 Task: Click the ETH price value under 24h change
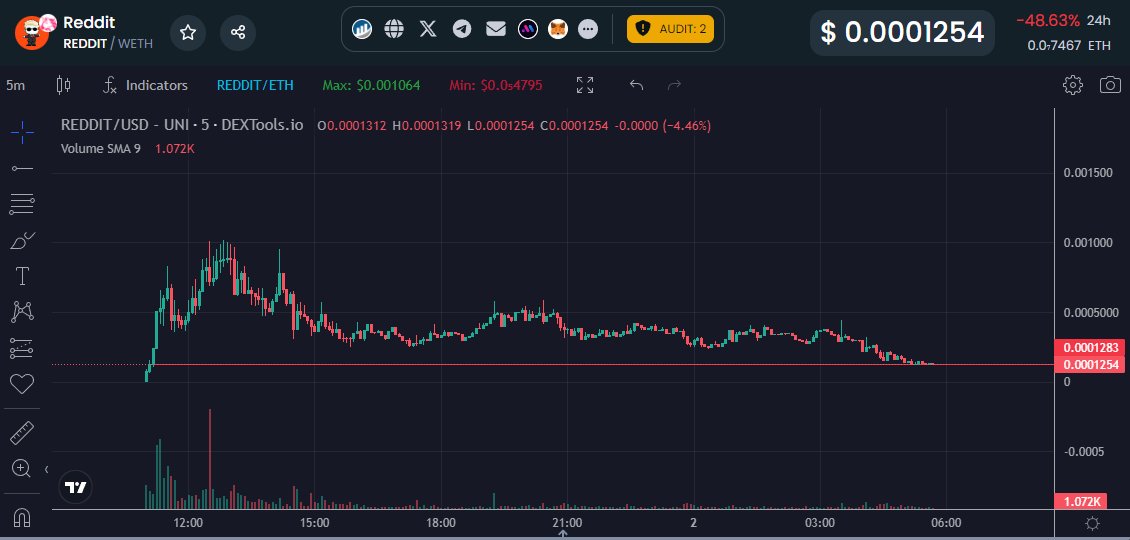pos(1069,45)
